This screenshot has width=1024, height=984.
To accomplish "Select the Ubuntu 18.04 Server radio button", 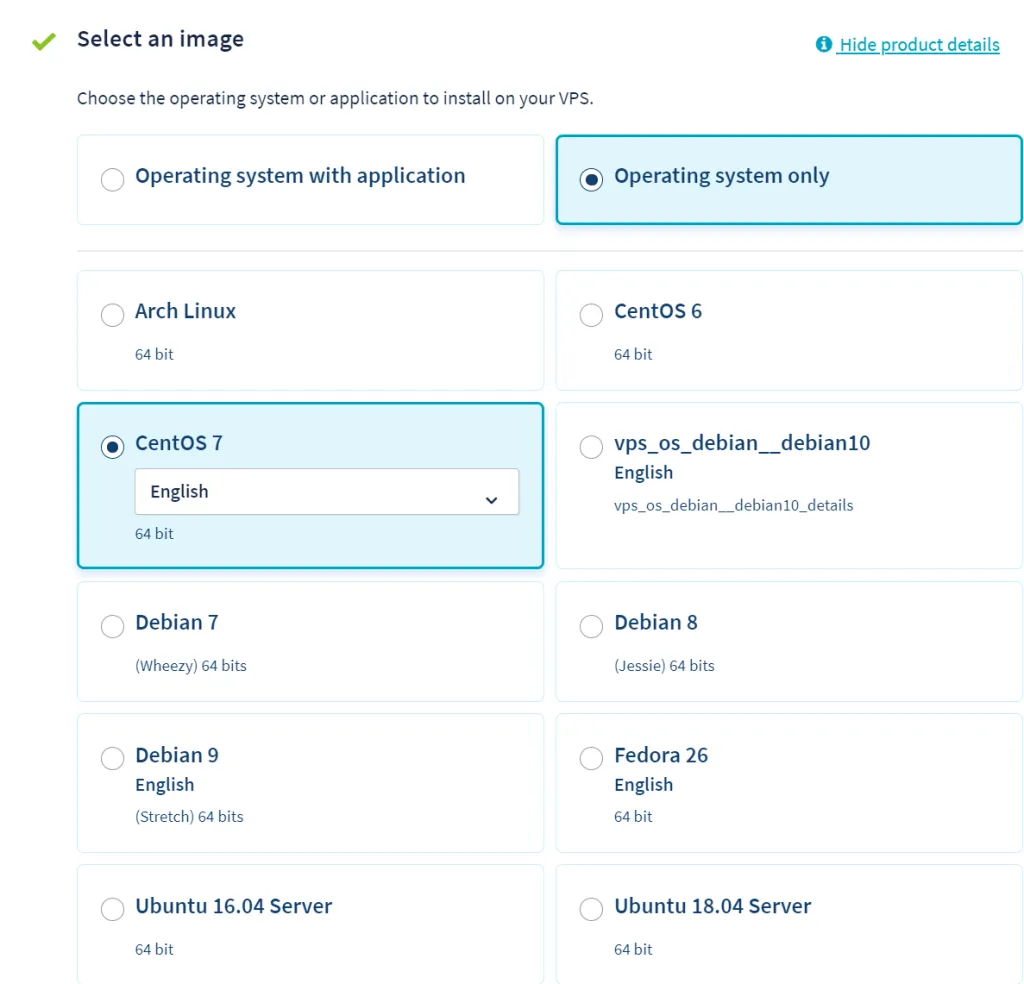I will pyautogui.click(x=591, y=909).
